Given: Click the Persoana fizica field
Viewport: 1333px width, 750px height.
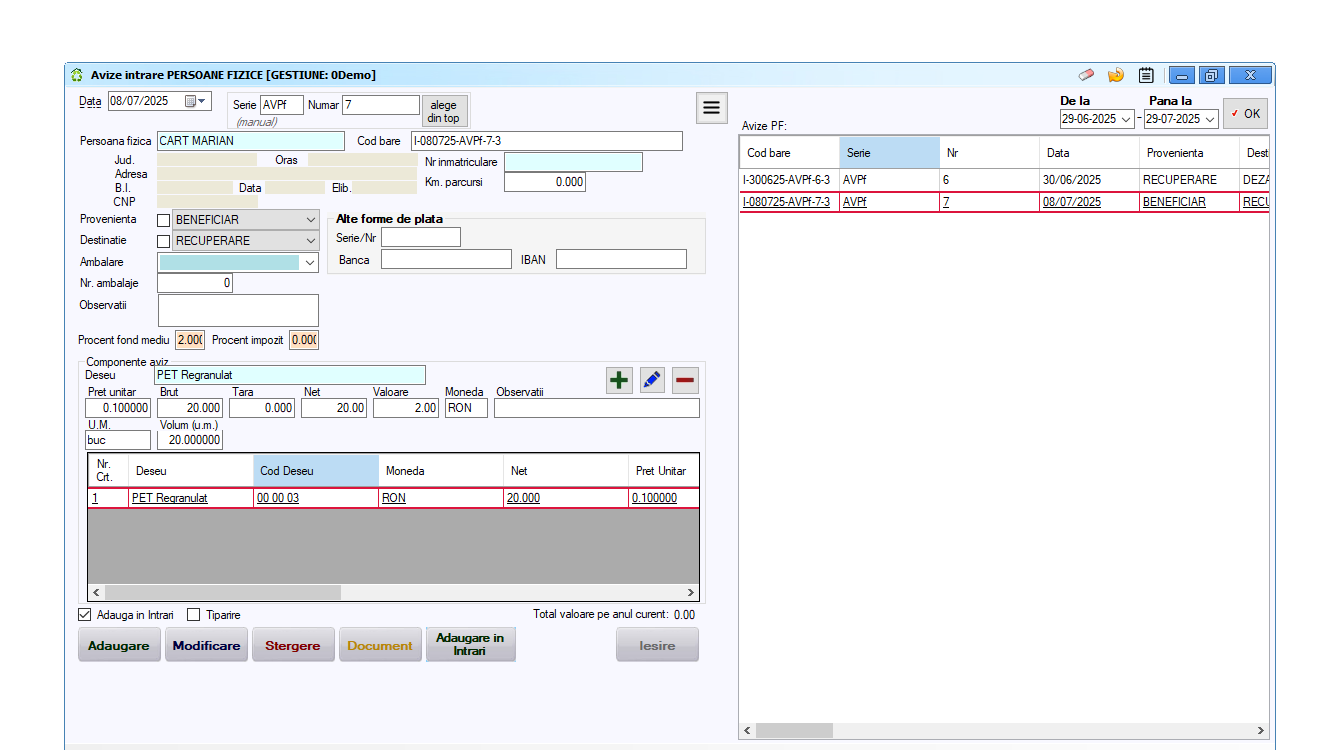Looking at the screenshot, I should point(250,141).
